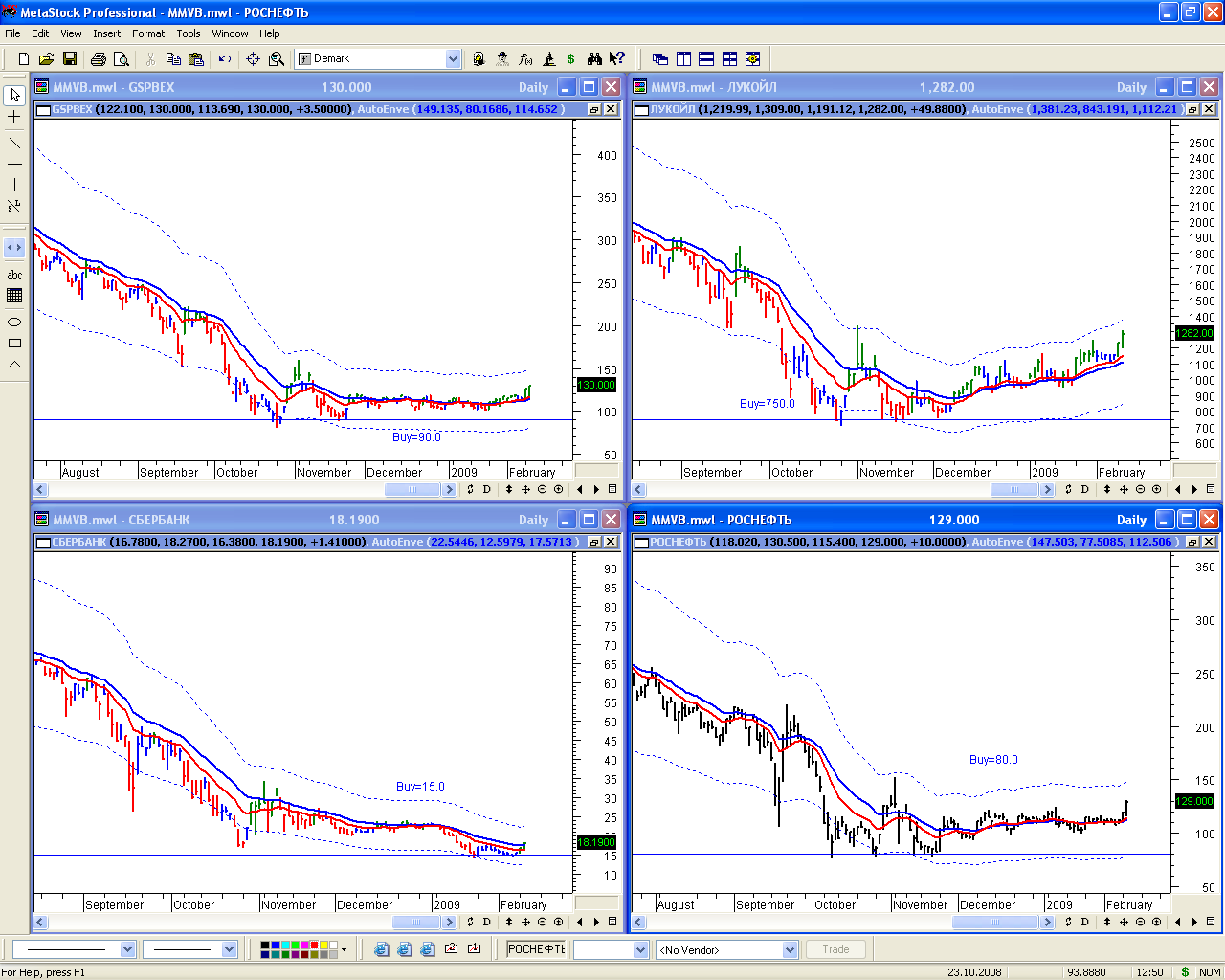Click the context Help arrow-question icon
The height and width of the screenshot is (980, 1225).
[x=617, y=58]
